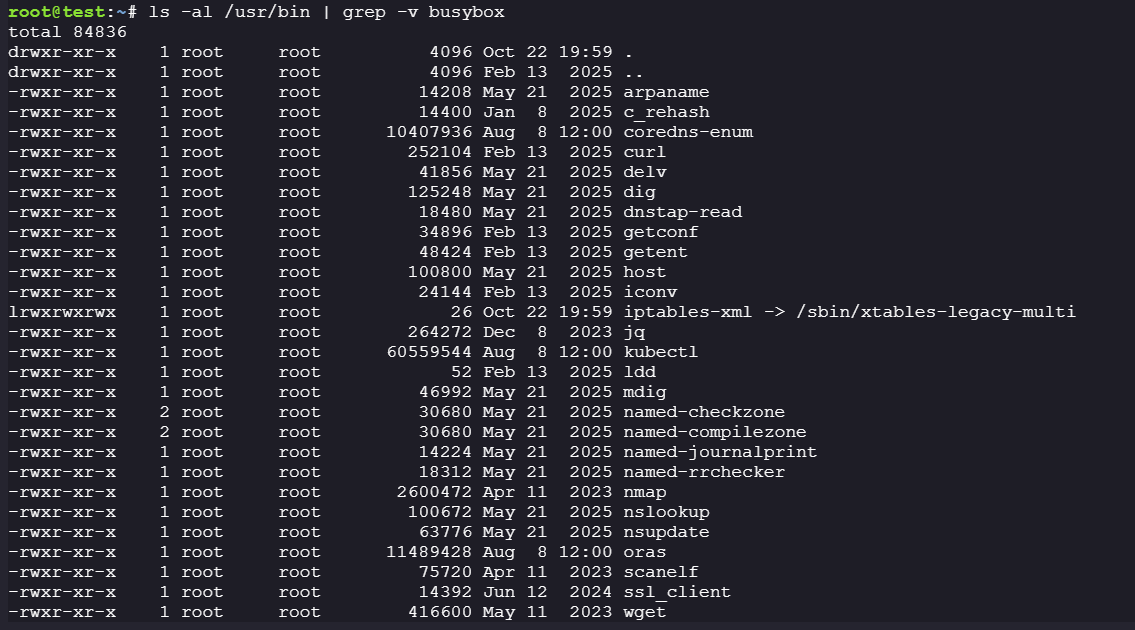Click the nsupdate filename entry

665,532
